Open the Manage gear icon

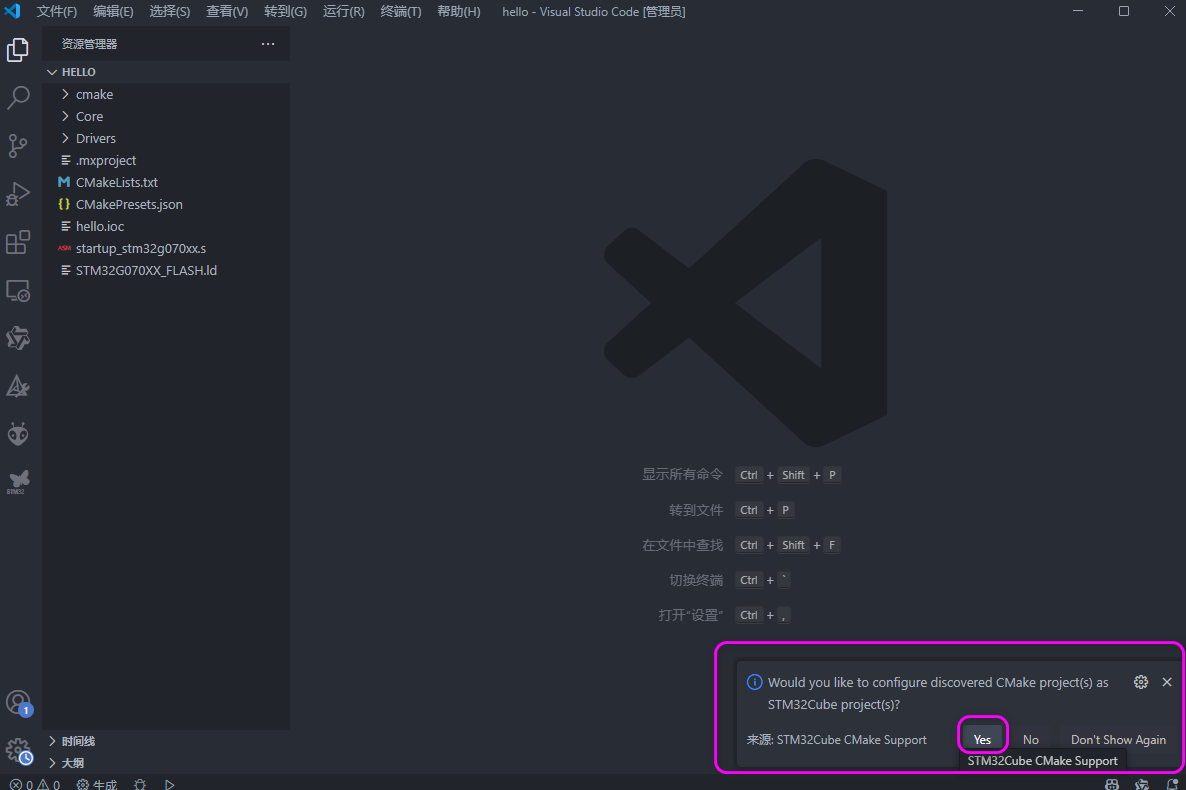point(17,751)
